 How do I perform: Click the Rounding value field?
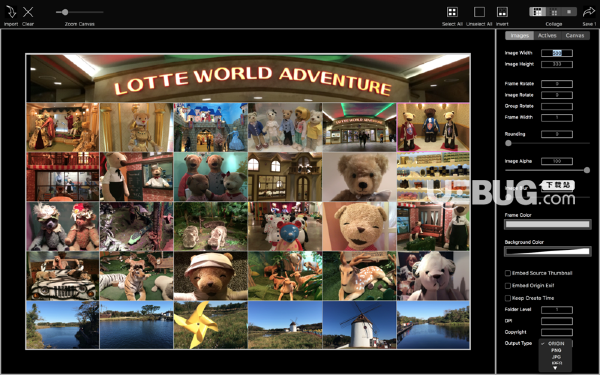click(x=557, y=134)
